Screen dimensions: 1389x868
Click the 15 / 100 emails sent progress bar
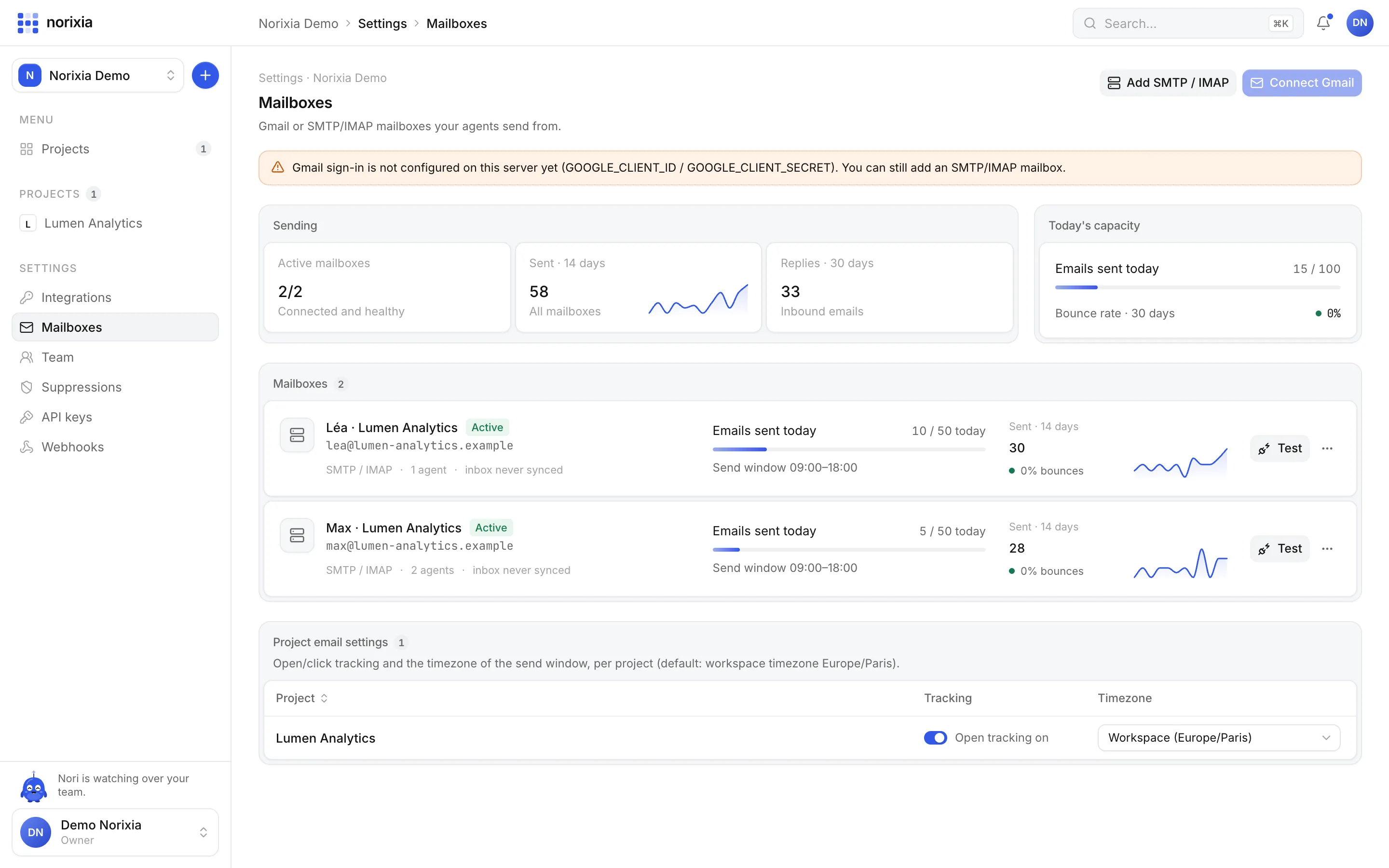coord(1198,287)
